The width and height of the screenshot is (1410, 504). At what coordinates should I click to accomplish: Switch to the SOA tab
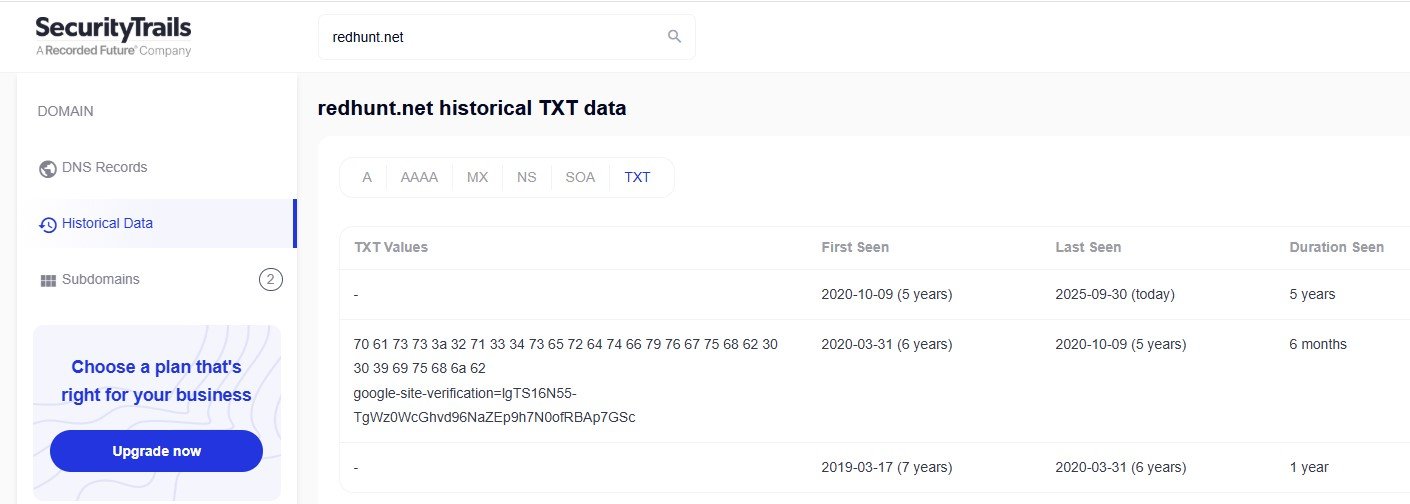(580, 177)
